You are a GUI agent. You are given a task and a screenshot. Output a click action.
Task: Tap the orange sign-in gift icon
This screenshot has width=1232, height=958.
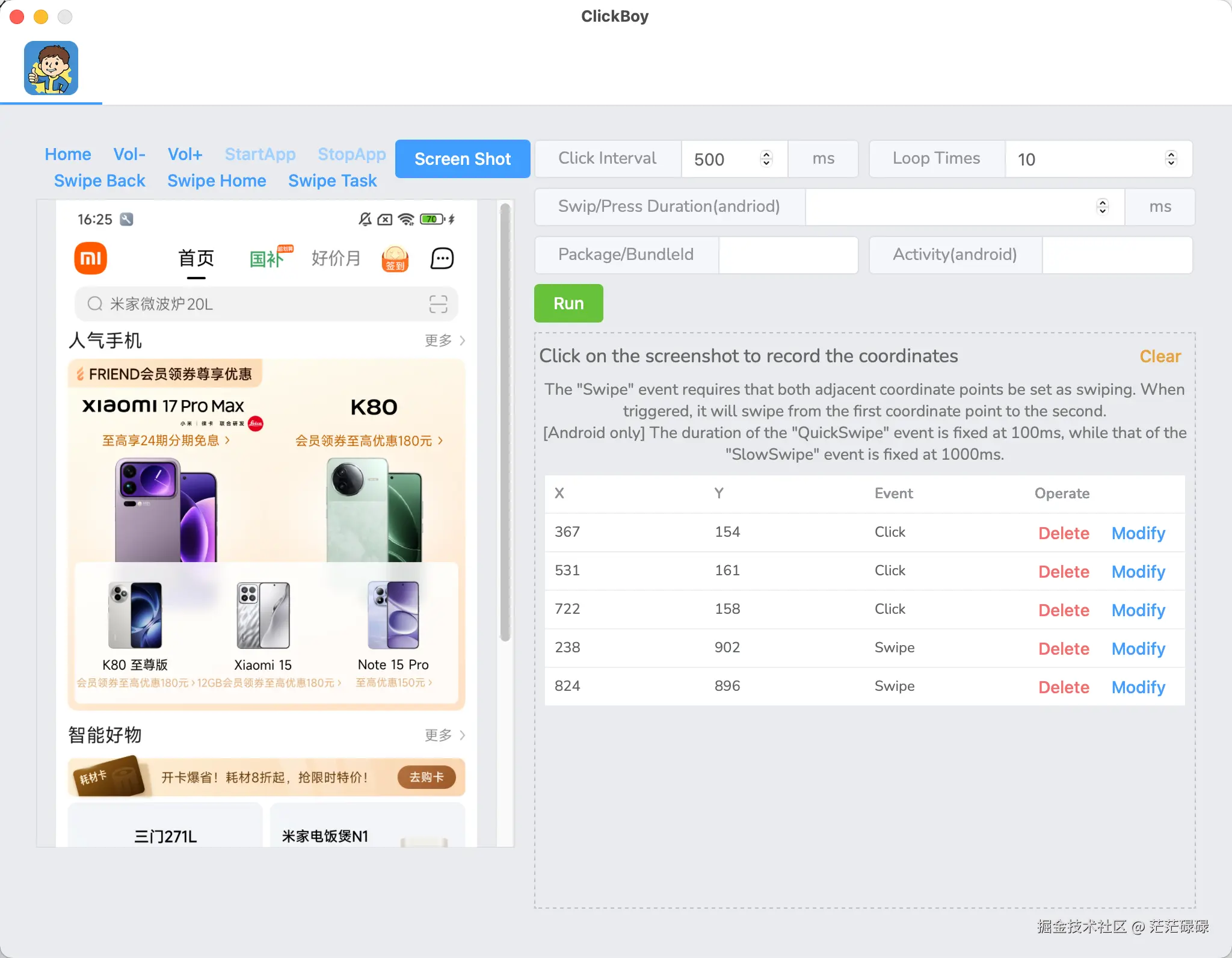(x=395, y=259)
